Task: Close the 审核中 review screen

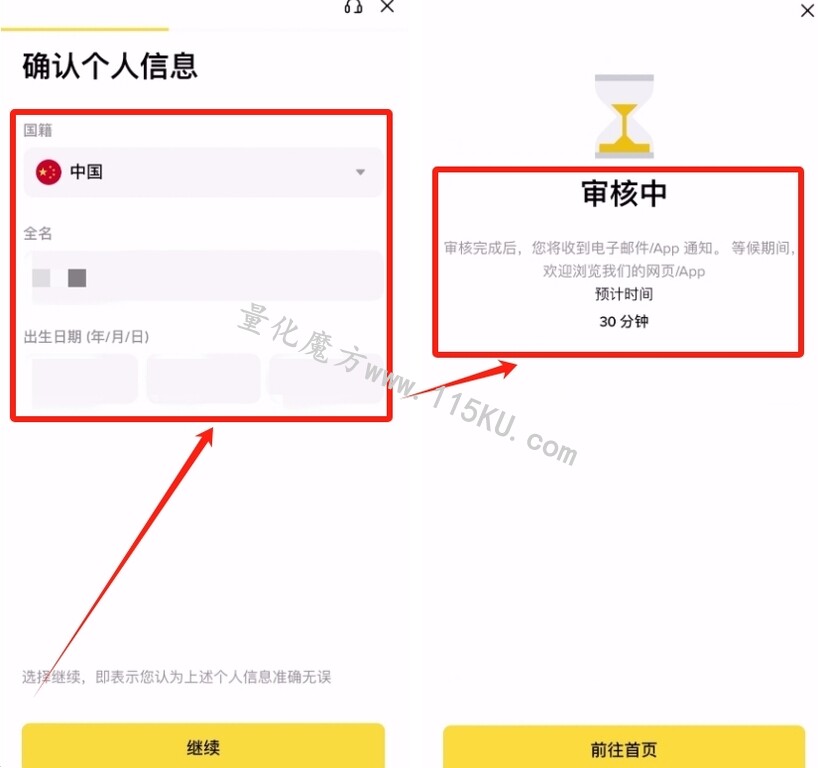Action: click(807, 10)
